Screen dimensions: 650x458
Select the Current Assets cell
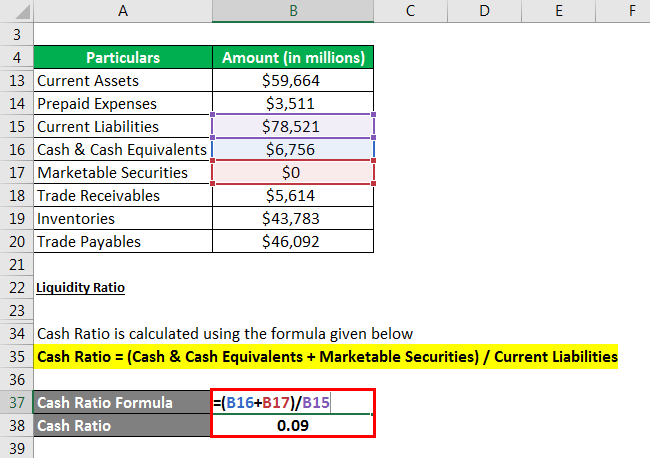(x=123, y=80)
